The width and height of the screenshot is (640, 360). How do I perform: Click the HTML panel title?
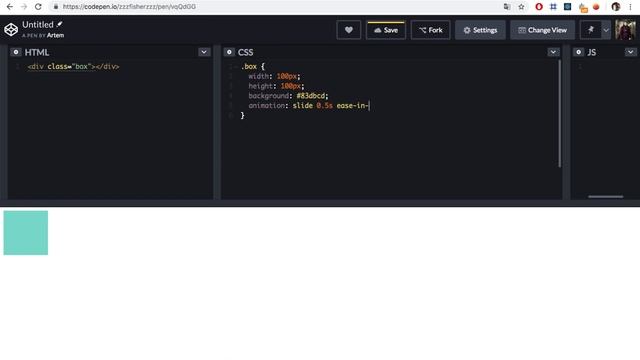pos(37,52)
